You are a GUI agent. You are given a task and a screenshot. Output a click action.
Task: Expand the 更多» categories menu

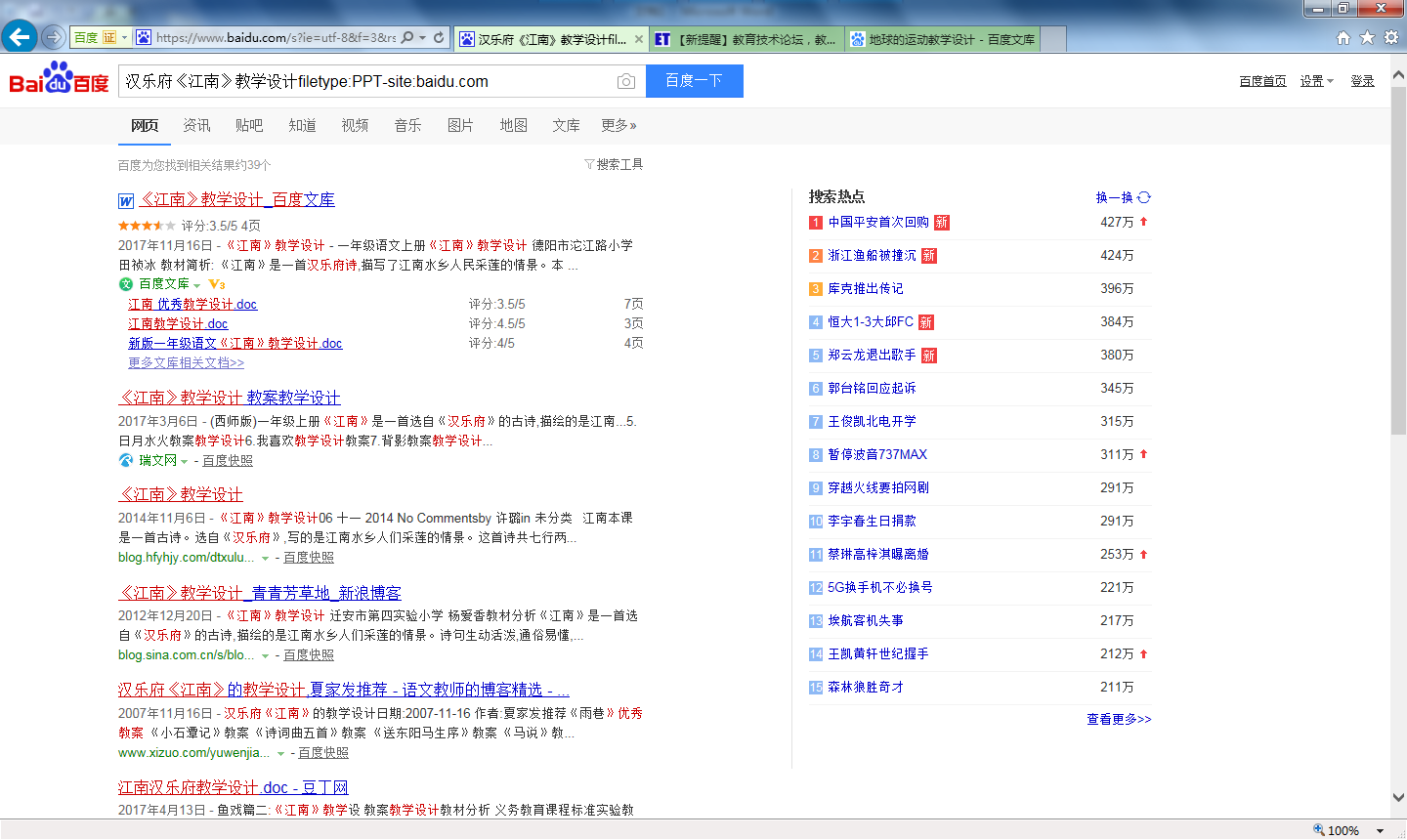pyautogui.click(x=618, y=125)
